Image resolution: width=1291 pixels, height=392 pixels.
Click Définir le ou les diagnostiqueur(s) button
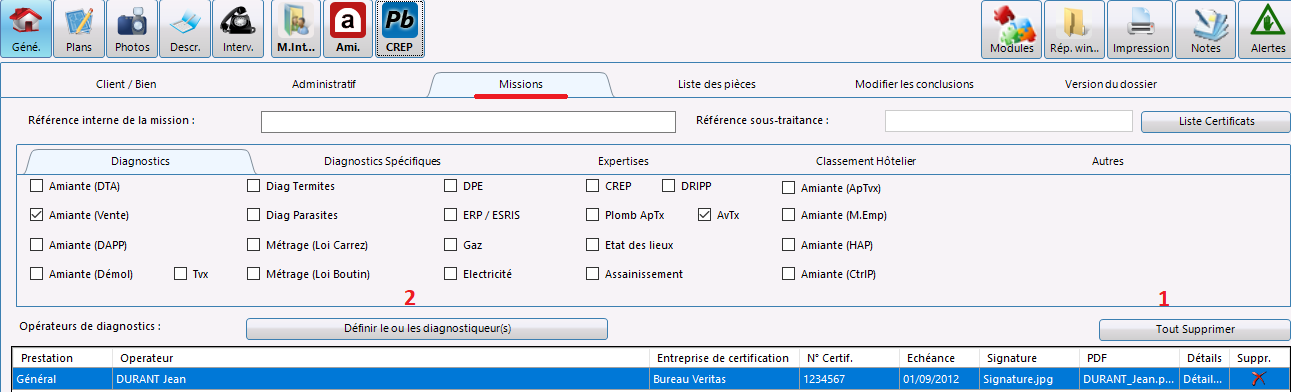(x=427, y=328)
